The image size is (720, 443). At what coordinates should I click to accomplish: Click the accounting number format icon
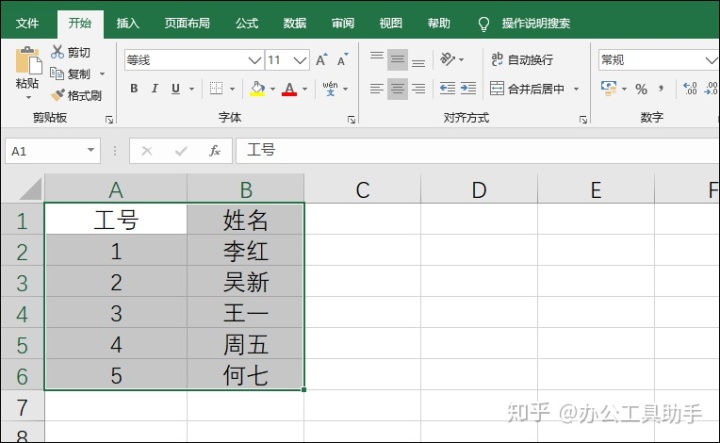point(609,88)
